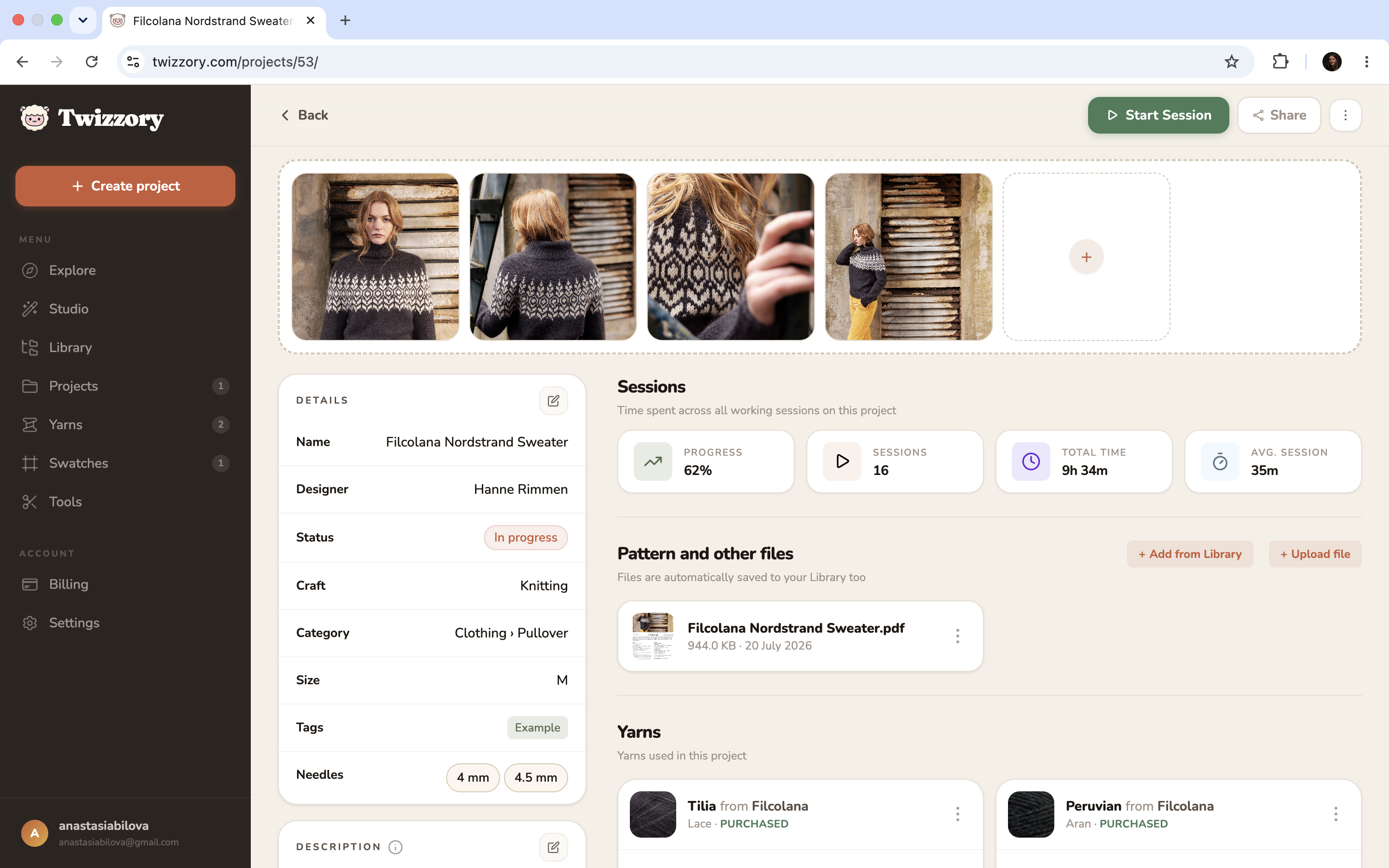Add a pattern from Library
This screenshot has width=1389, height=868.
(1190, 554)
